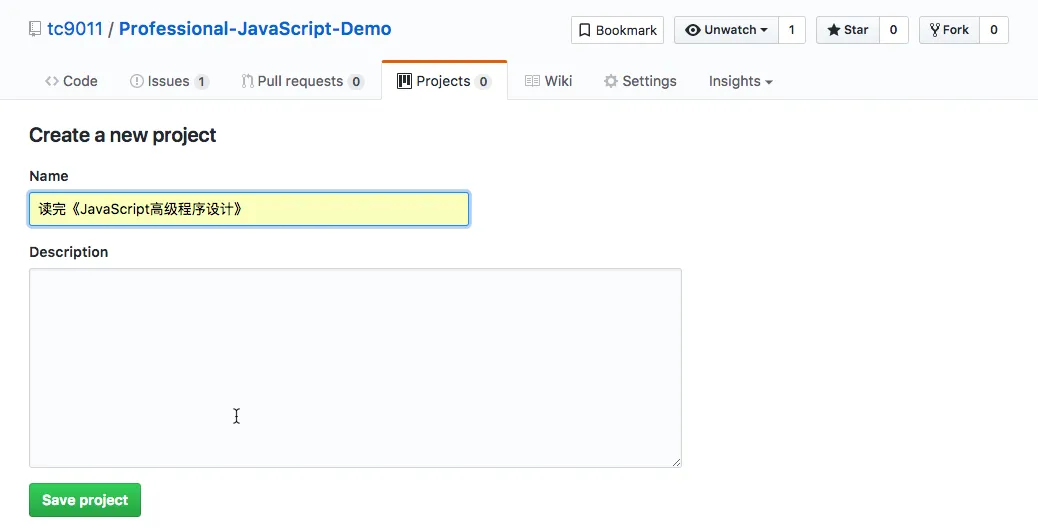Click the Wiki book icon
Screen dimensions: 1038x529
(532, 81)
